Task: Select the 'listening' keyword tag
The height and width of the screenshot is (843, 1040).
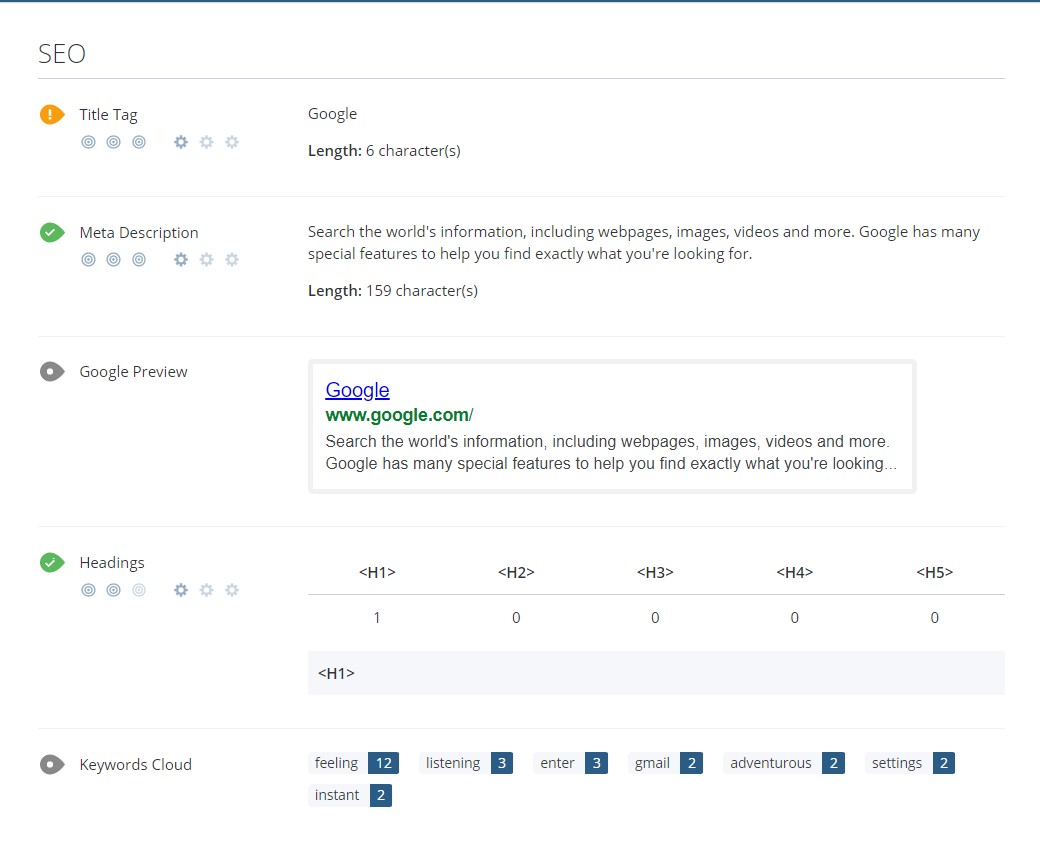Action: pos(453,763)
